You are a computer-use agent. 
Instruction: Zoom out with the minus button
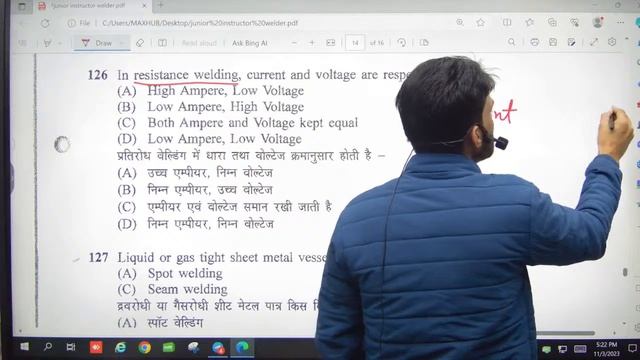294,43
